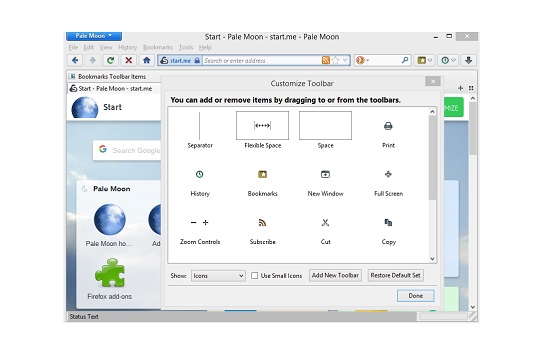This screenshot has width=550, height=361.
Task: Select the Copy icon in palette
Action: point(388,222)
